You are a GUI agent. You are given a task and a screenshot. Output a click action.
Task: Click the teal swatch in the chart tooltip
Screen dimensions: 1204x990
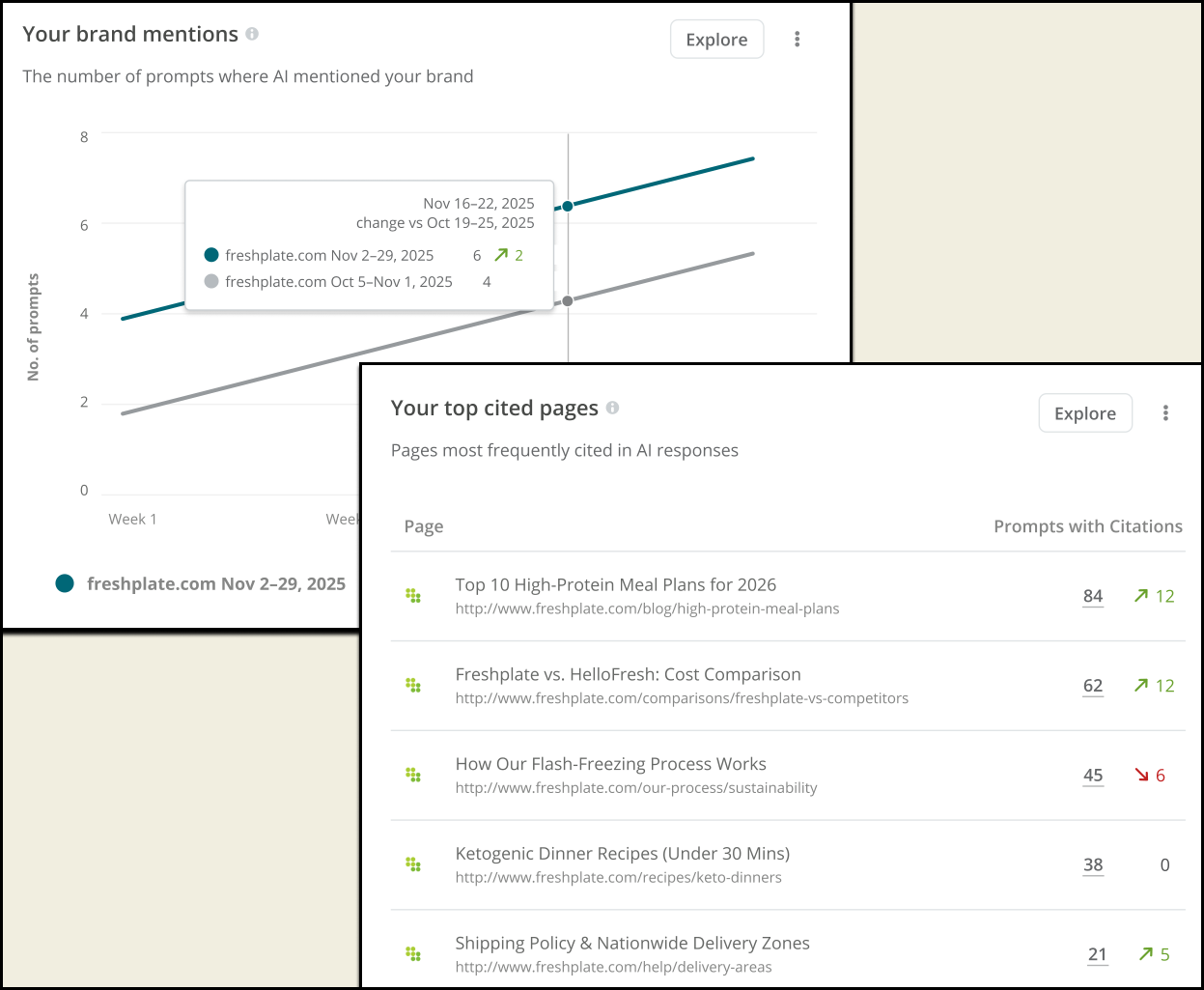coord(211,255)
